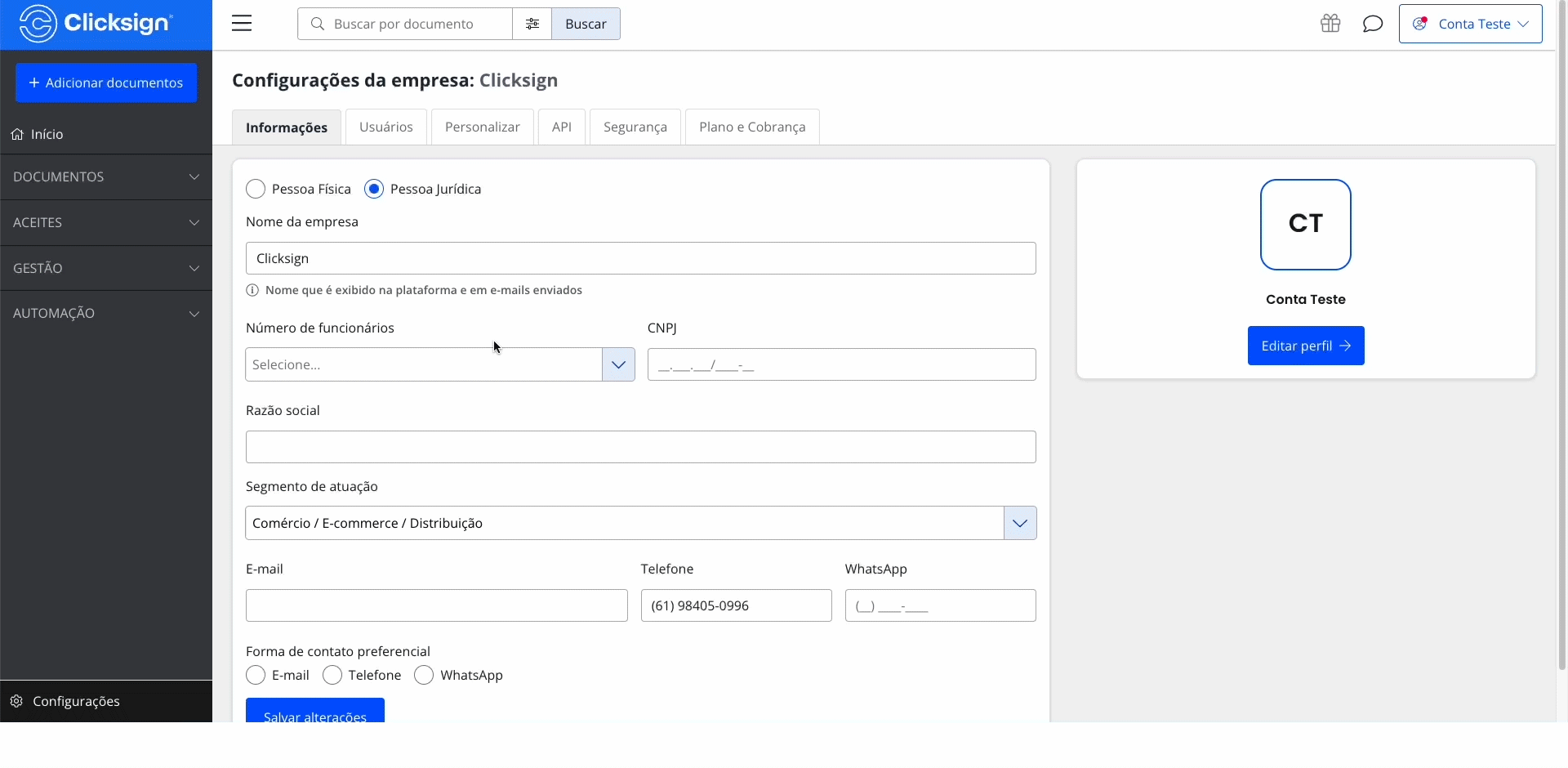Choose WhatsApp as preferred contact
The image size is (1568, 768).
pyautogui.click(x=424, y=675)
